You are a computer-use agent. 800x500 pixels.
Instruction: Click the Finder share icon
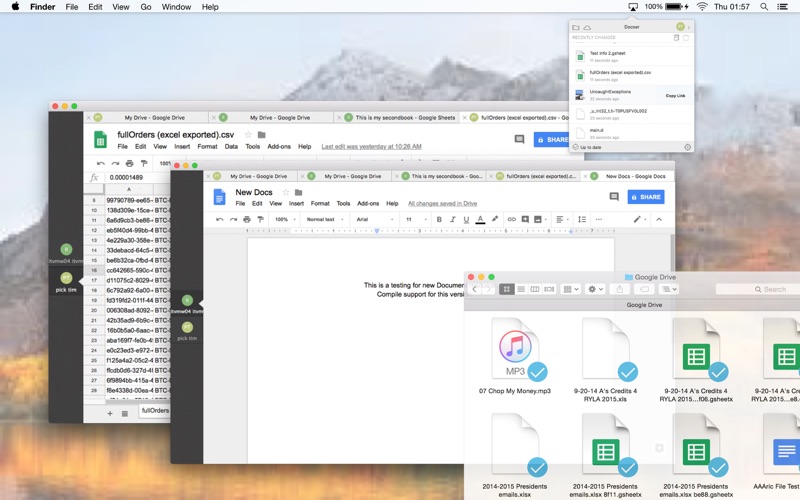[619, 289]
